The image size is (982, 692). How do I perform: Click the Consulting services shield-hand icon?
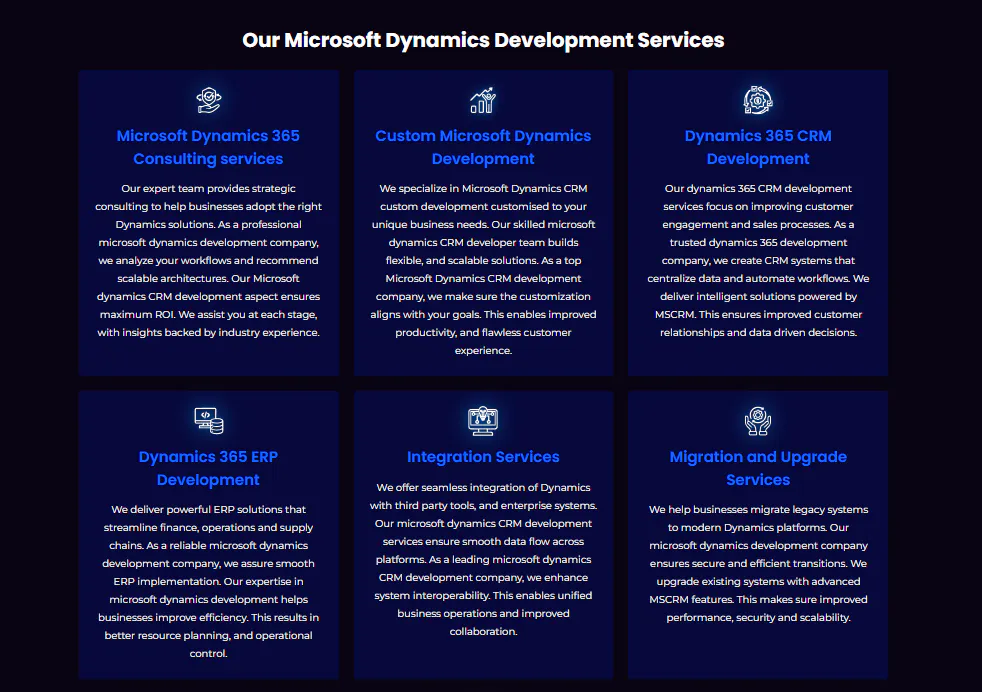coord(209,100)
